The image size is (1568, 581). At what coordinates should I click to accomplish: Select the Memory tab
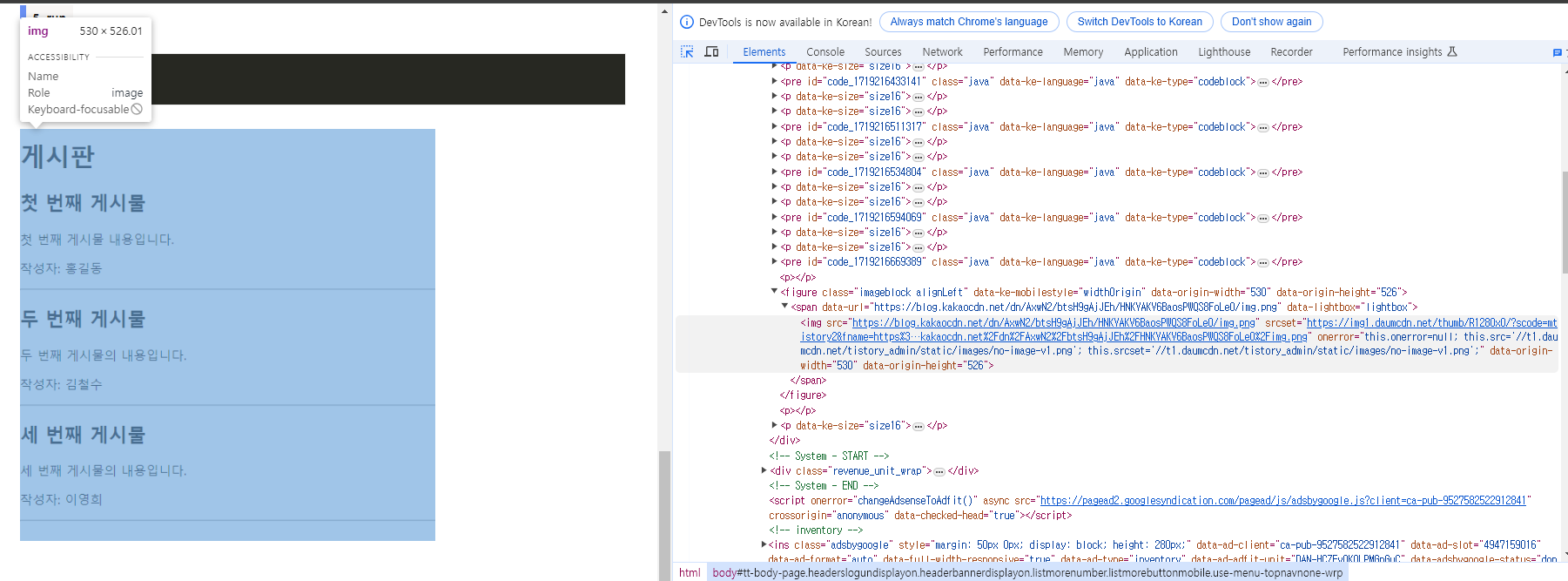click(1083, 52)
